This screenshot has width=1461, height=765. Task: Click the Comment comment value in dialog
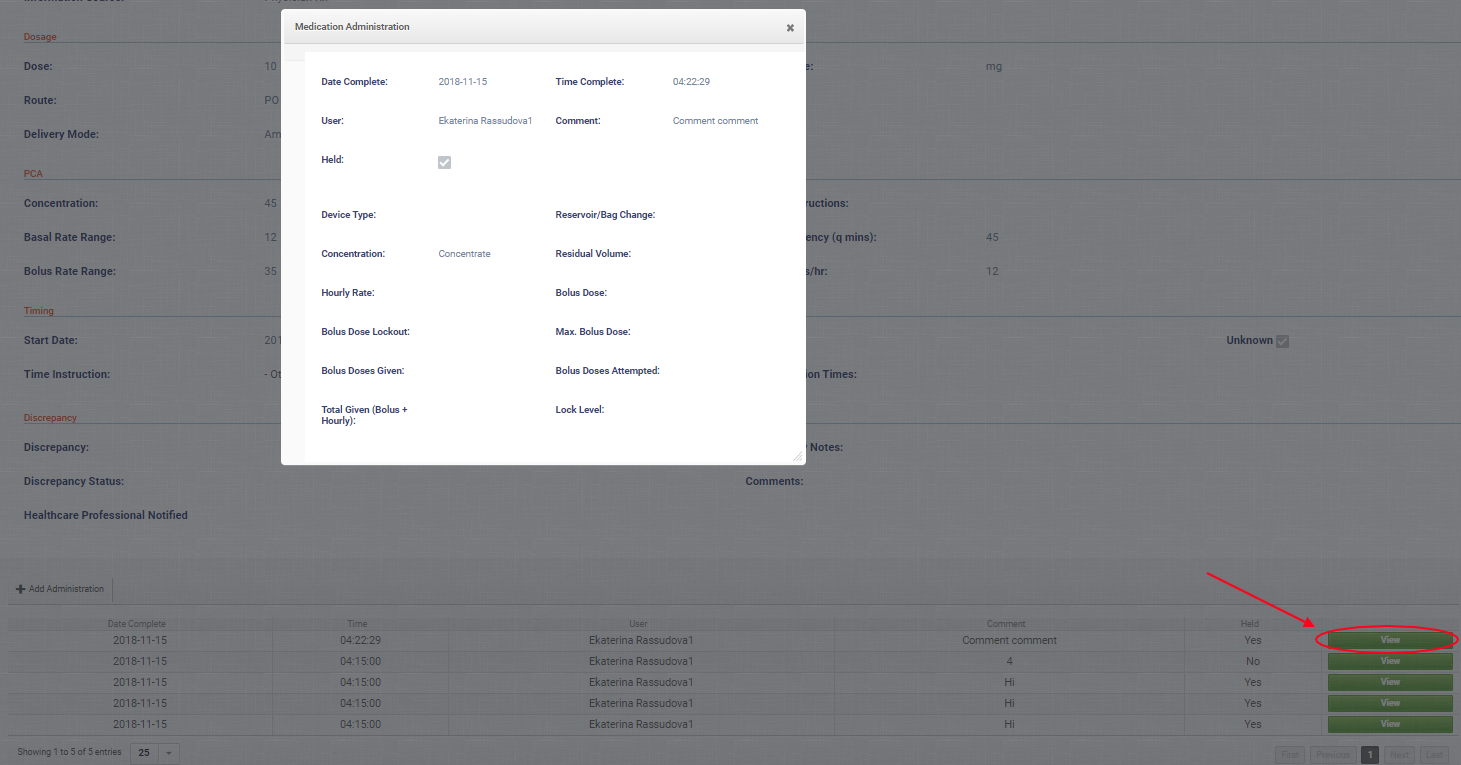[715, 121]
